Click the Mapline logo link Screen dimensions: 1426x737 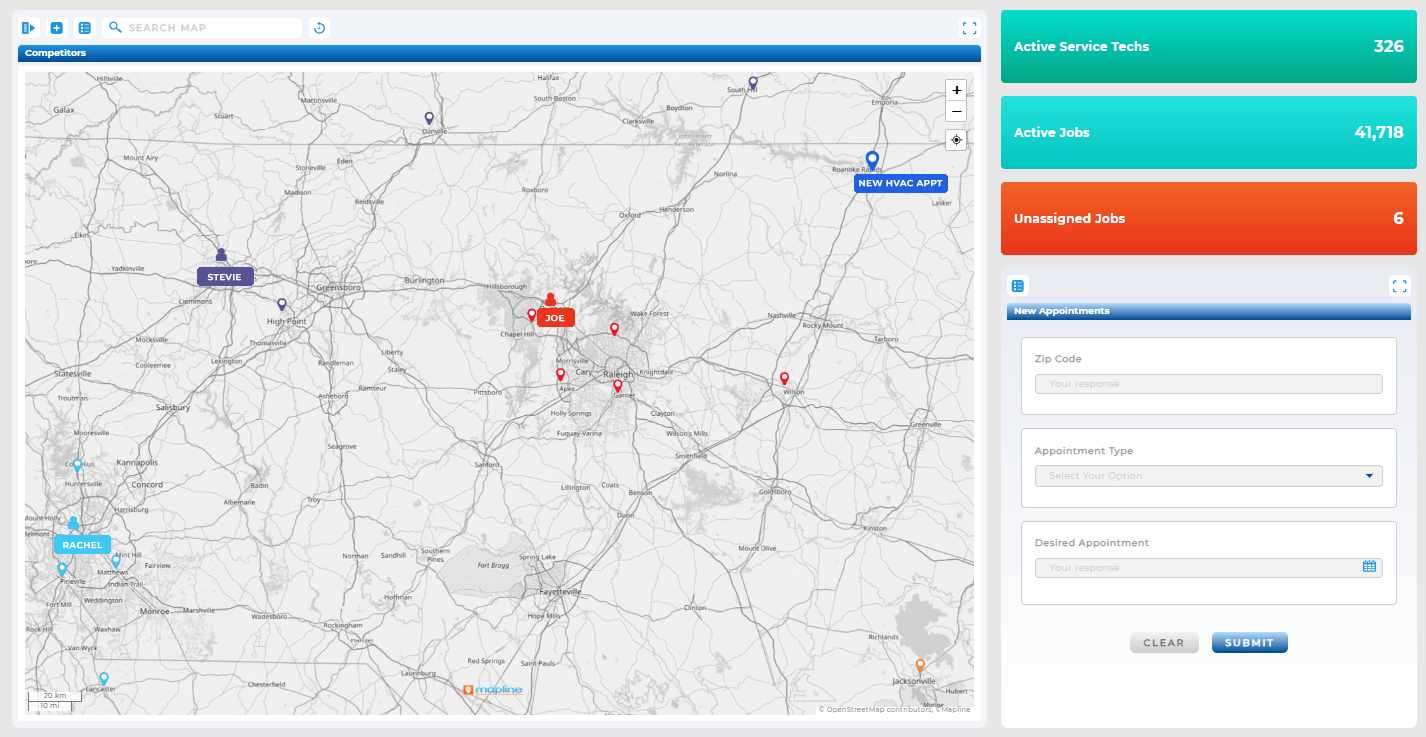pos(493,690)
